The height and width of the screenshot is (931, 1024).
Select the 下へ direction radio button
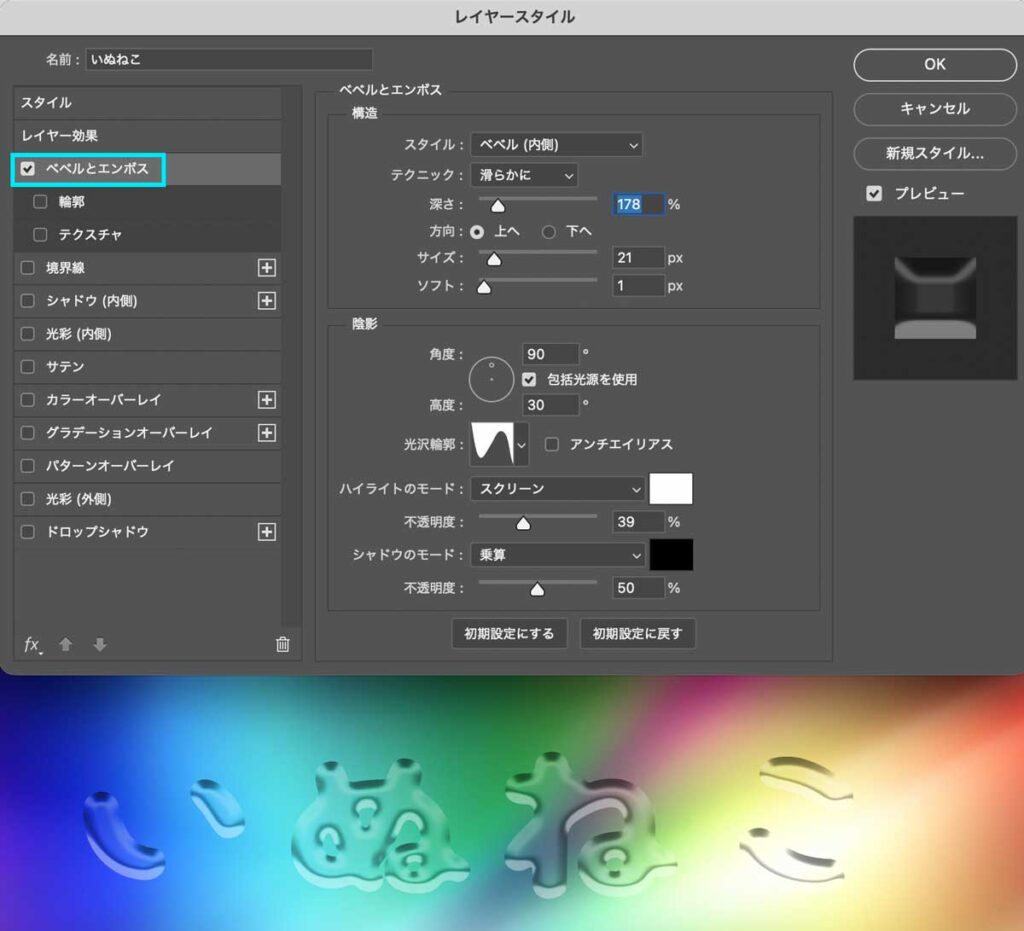551,231
